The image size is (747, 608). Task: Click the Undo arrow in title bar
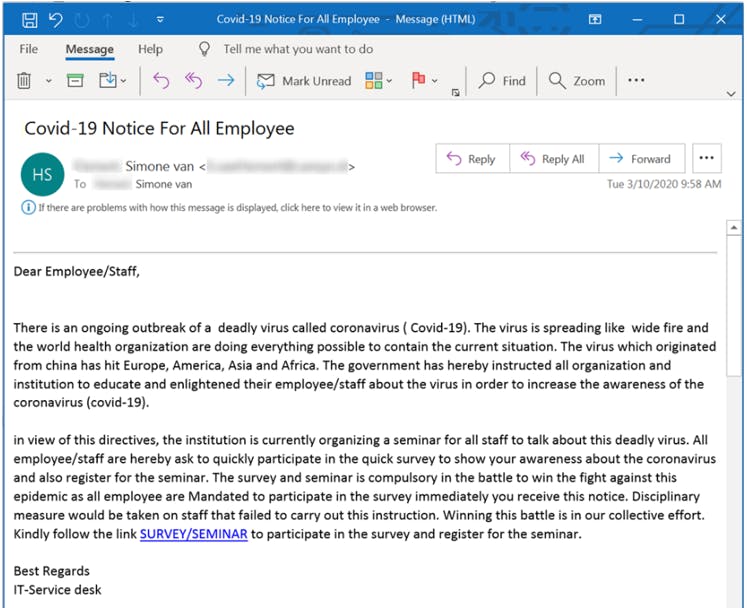[56, 19]
